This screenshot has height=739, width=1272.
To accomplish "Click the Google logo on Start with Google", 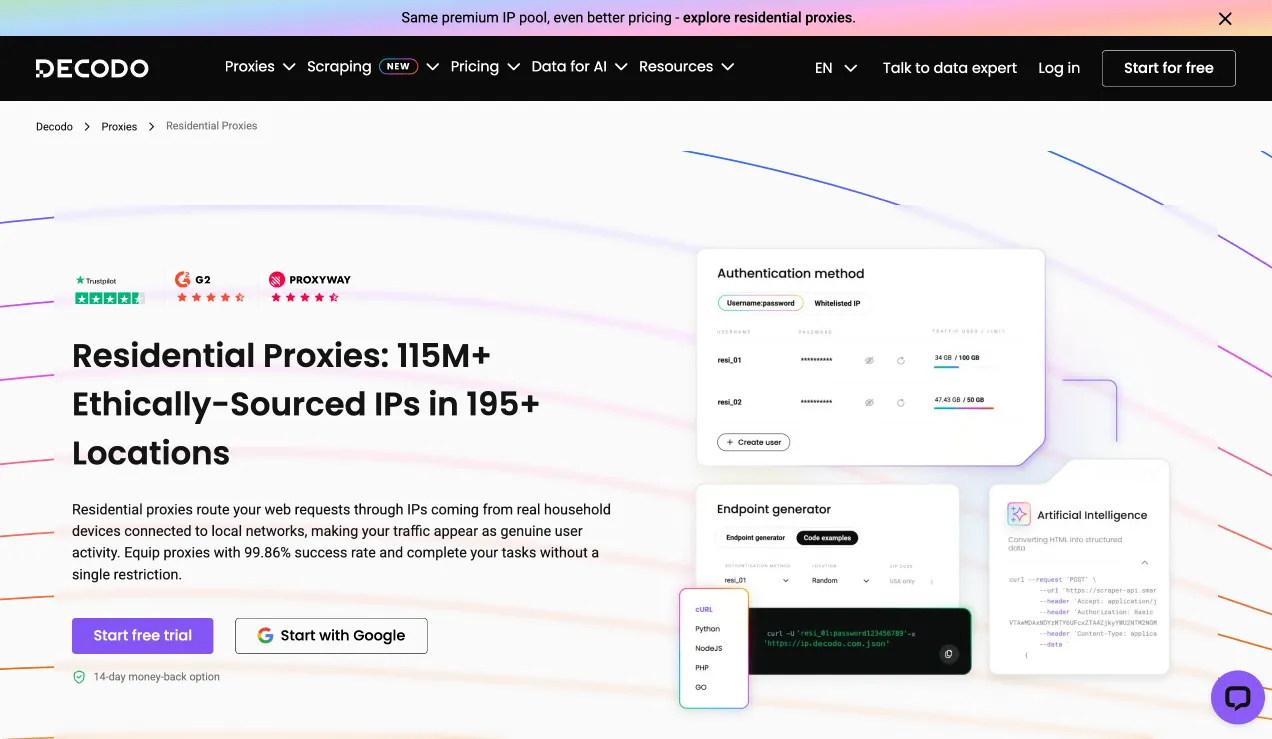I will [x=265, y=635].
